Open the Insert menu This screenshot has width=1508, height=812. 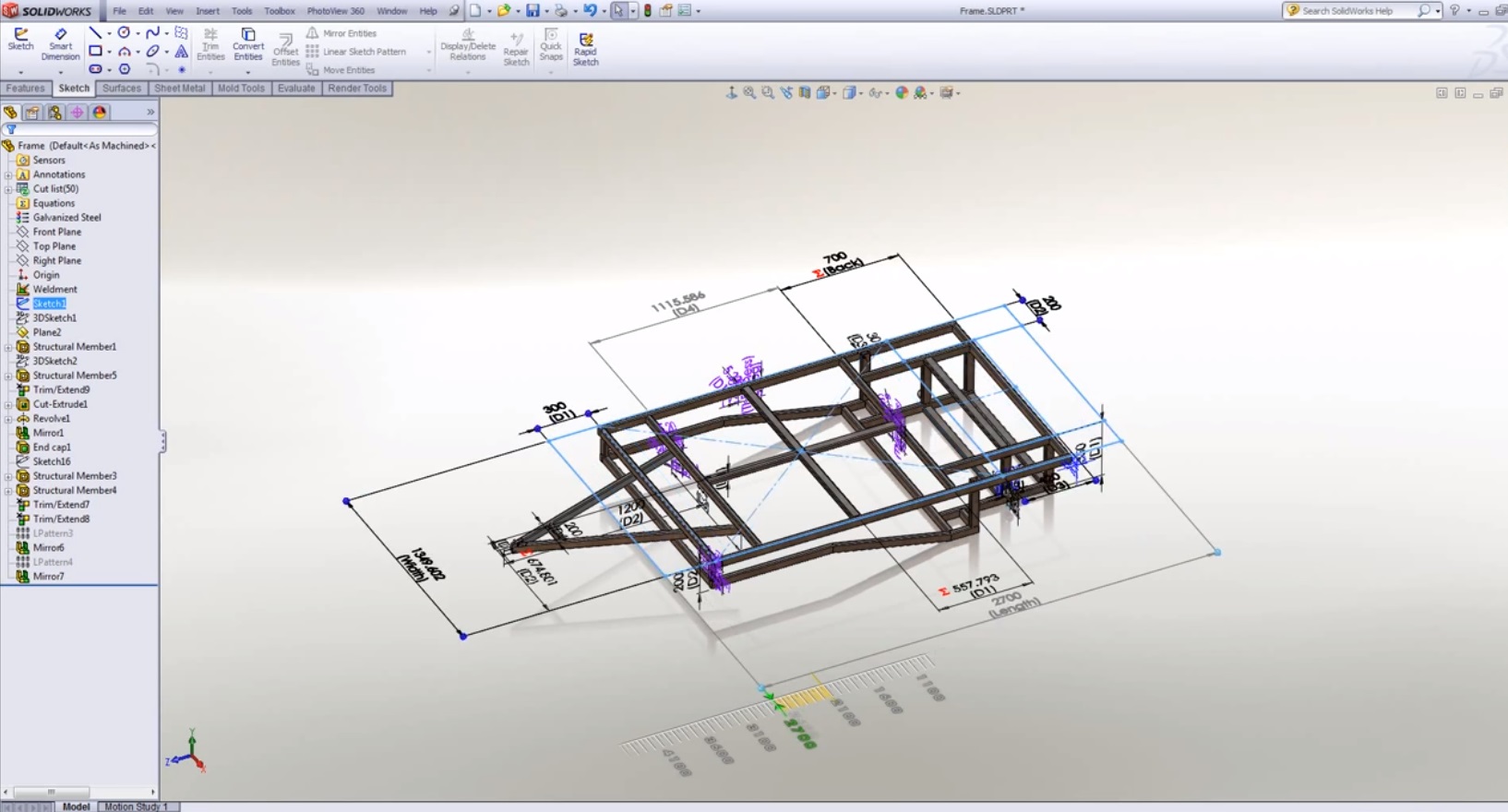[x=208, y=11]
